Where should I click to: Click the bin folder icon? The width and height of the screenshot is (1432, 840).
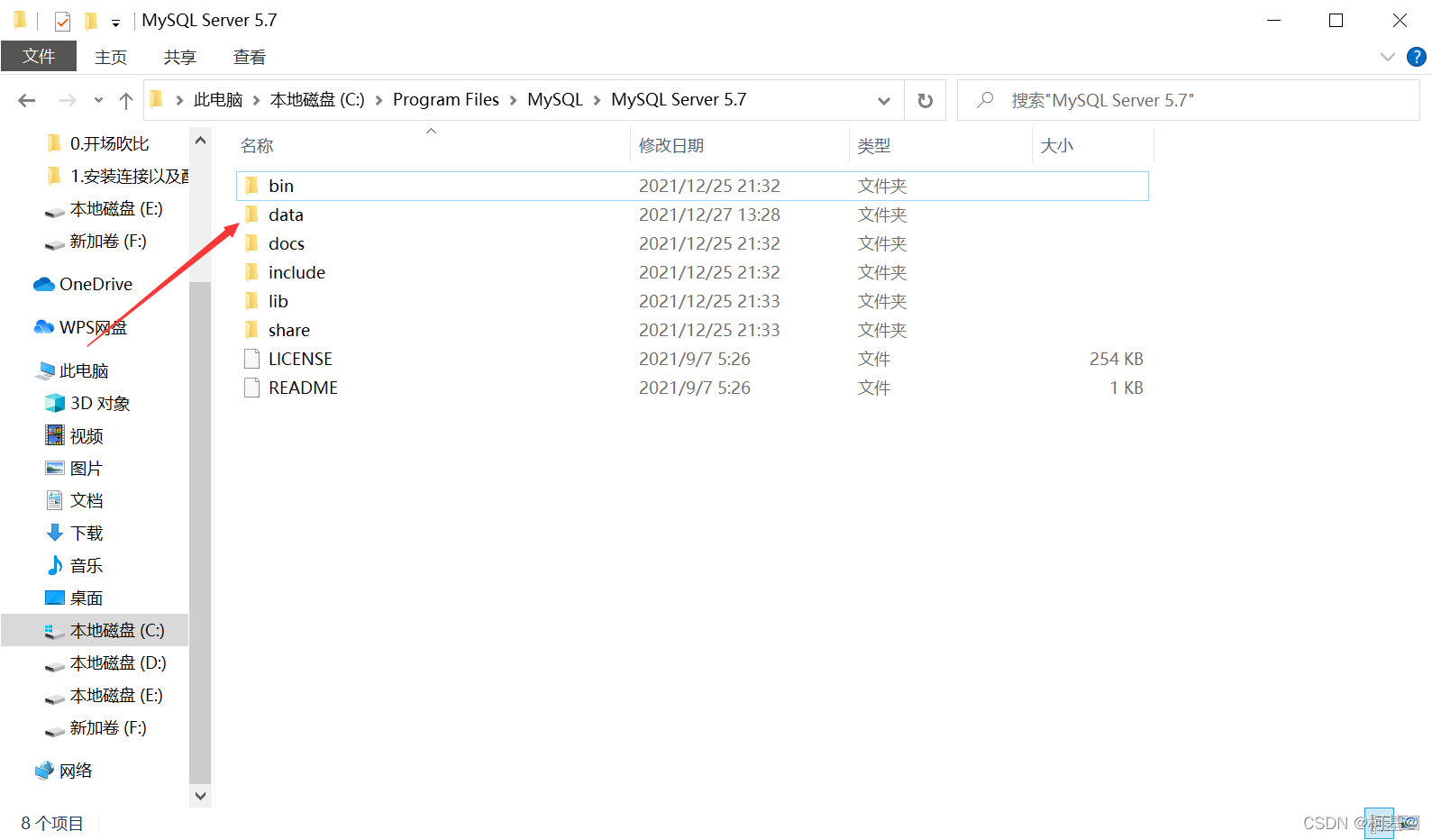[x=251, y=186]
